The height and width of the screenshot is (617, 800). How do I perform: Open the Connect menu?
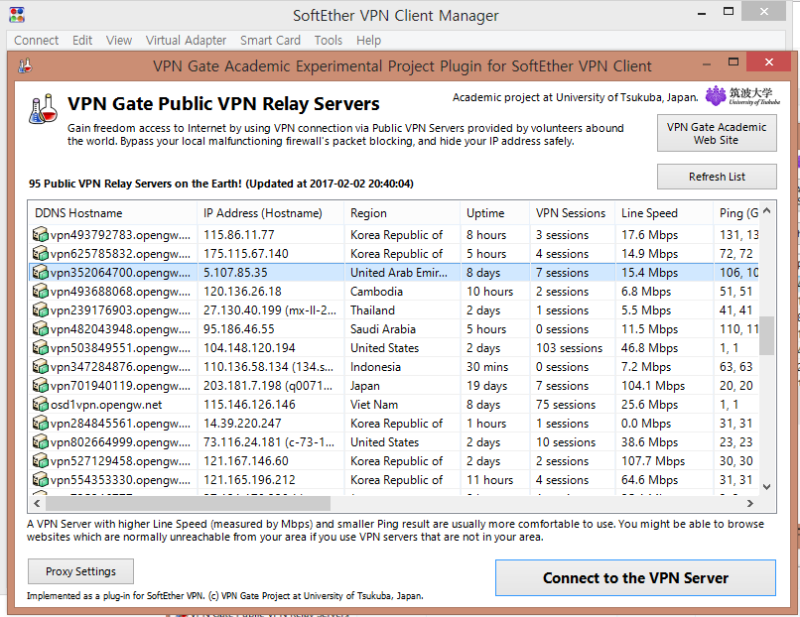coord(36,40)
